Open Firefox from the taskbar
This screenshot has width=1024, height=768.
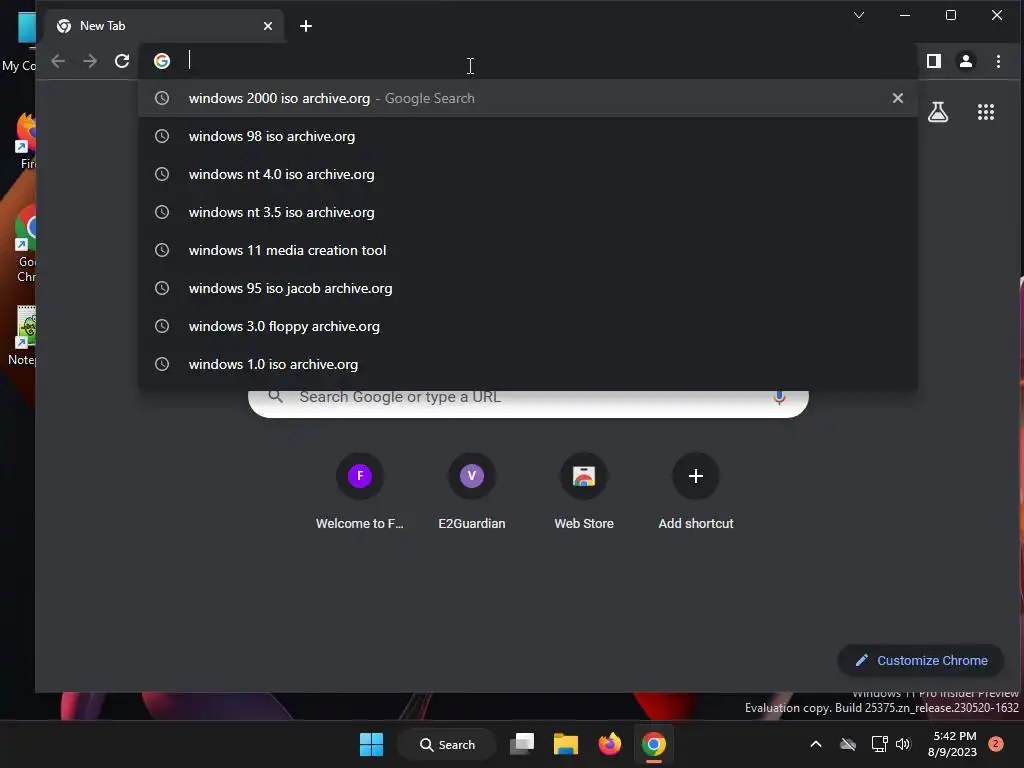(x=609, y=744)
